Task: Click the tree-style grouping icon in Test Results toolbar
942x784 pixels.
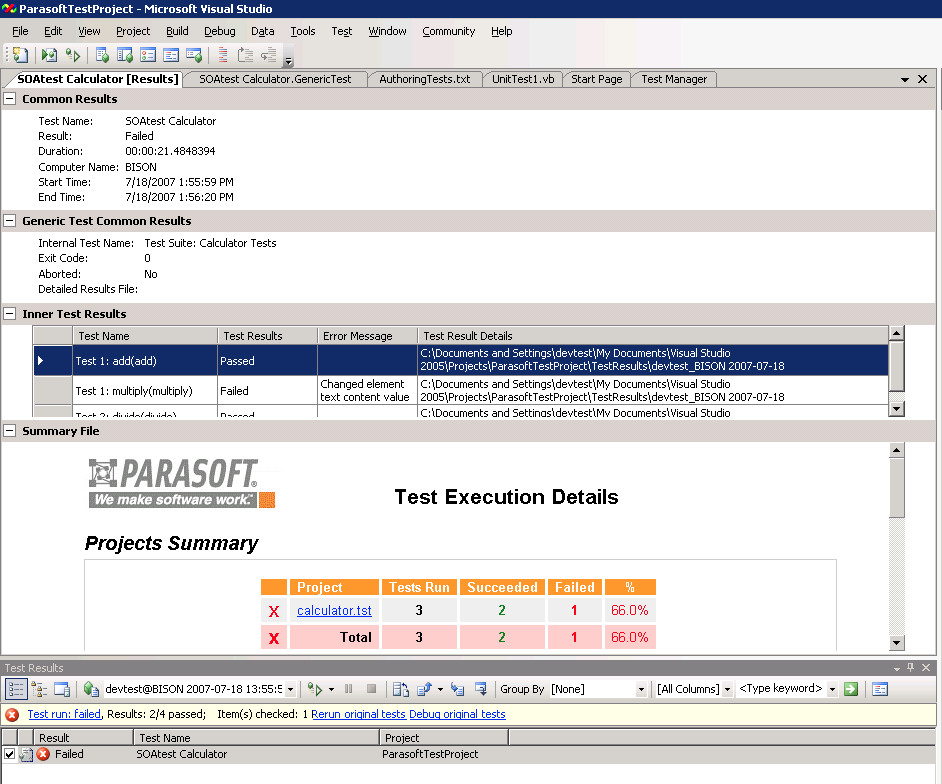Action: [x=40, y=689]
